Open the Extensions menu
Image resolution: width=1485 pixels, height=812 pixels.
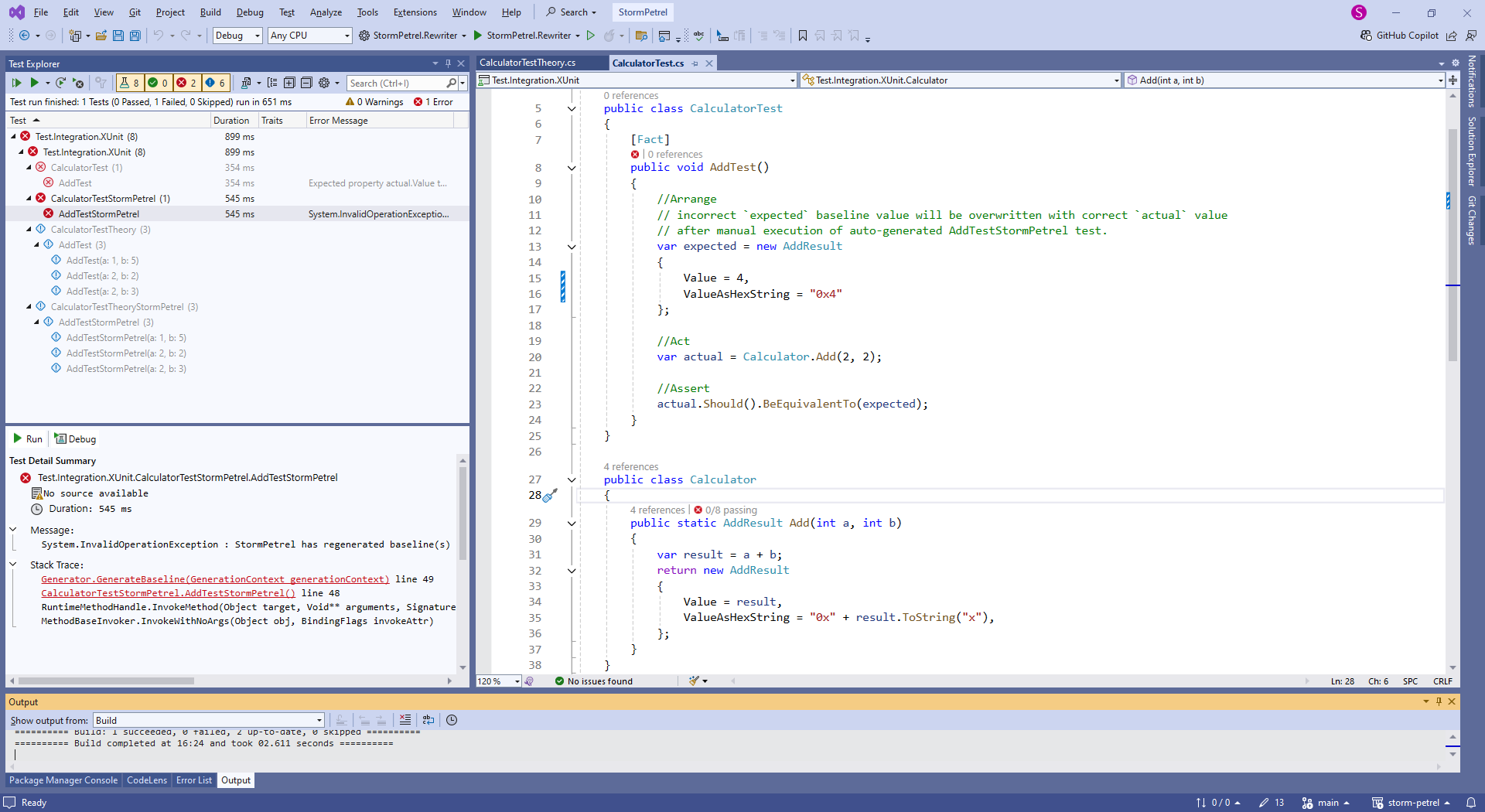(x=415, y=12)
